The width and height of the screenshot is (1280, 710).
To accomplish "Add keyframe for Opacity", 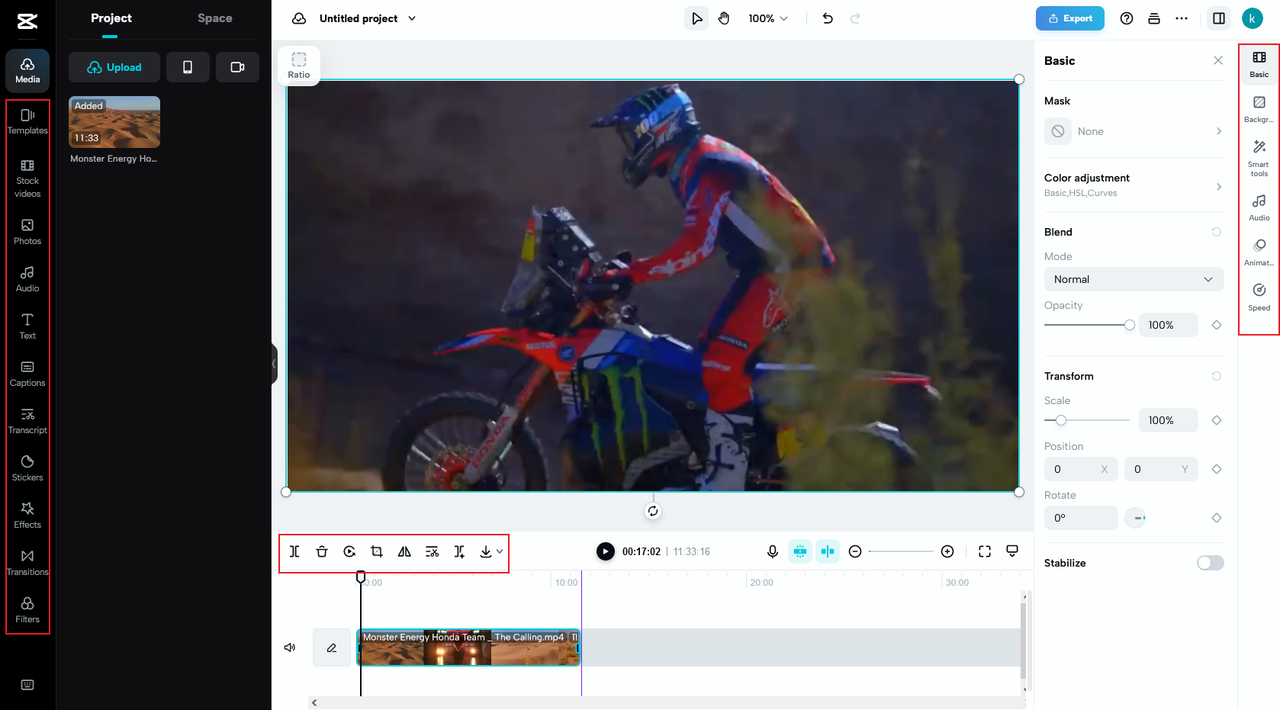I will pos(1216,325).
